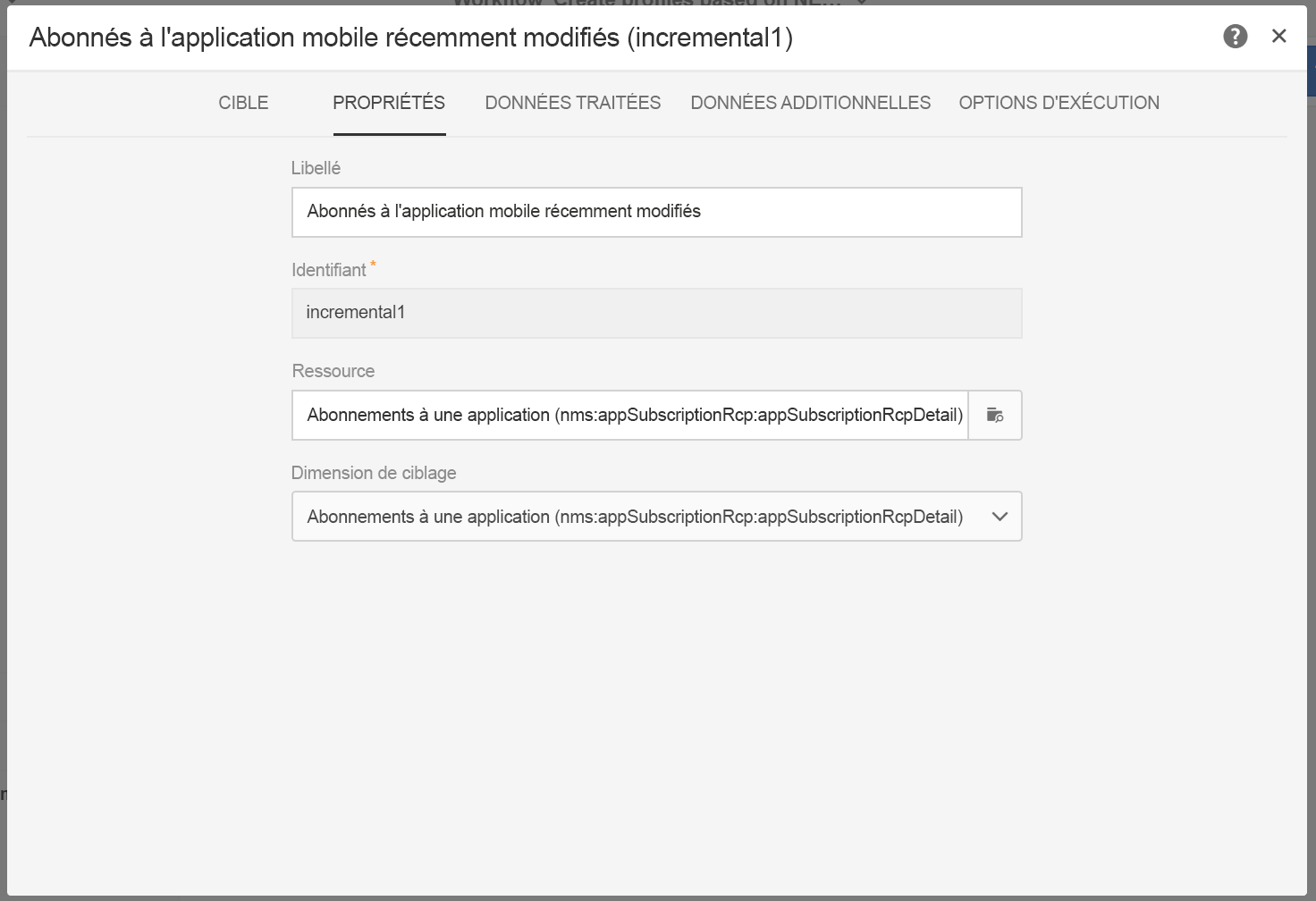Click into the Libellé text field
This screenshot has height=901, width=1316.
[x=656, y=212]
